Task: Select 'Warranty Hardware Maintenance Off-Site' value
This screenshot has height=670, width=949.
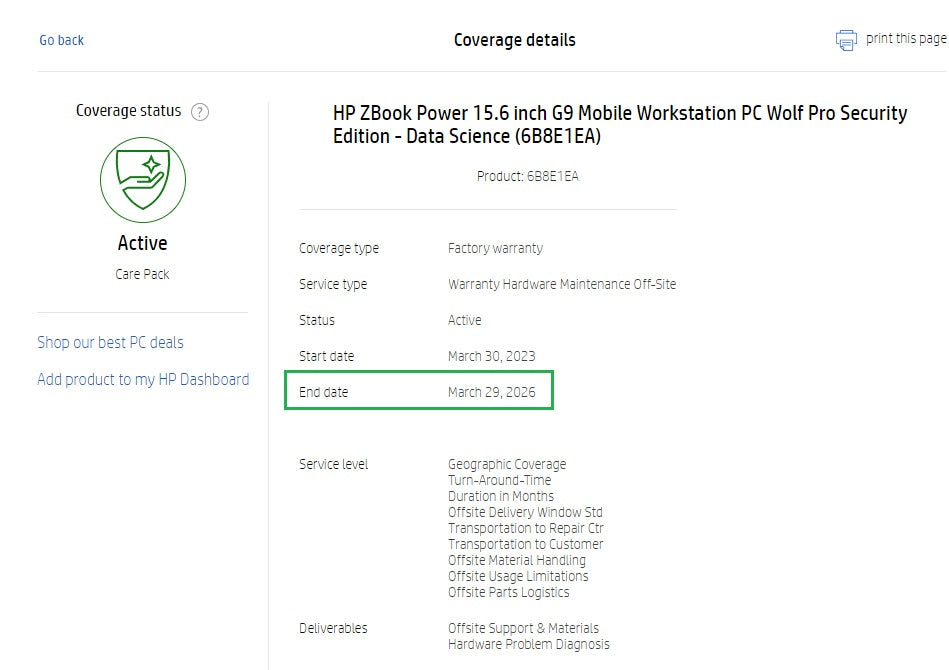Action: pos(562,284)
